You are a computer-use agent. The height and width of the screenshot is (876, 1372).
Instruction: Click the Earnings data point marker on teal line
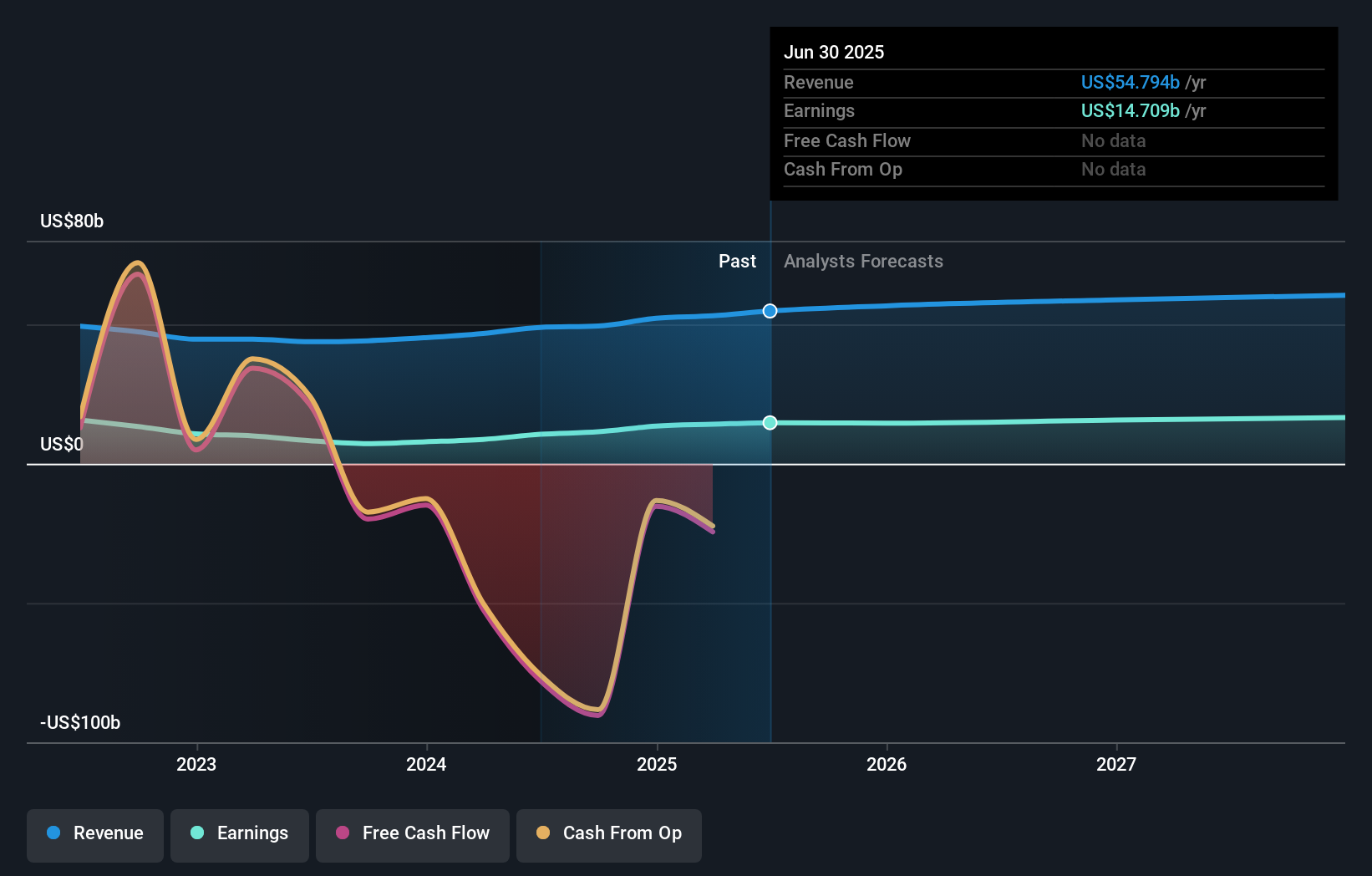(770, 423)
